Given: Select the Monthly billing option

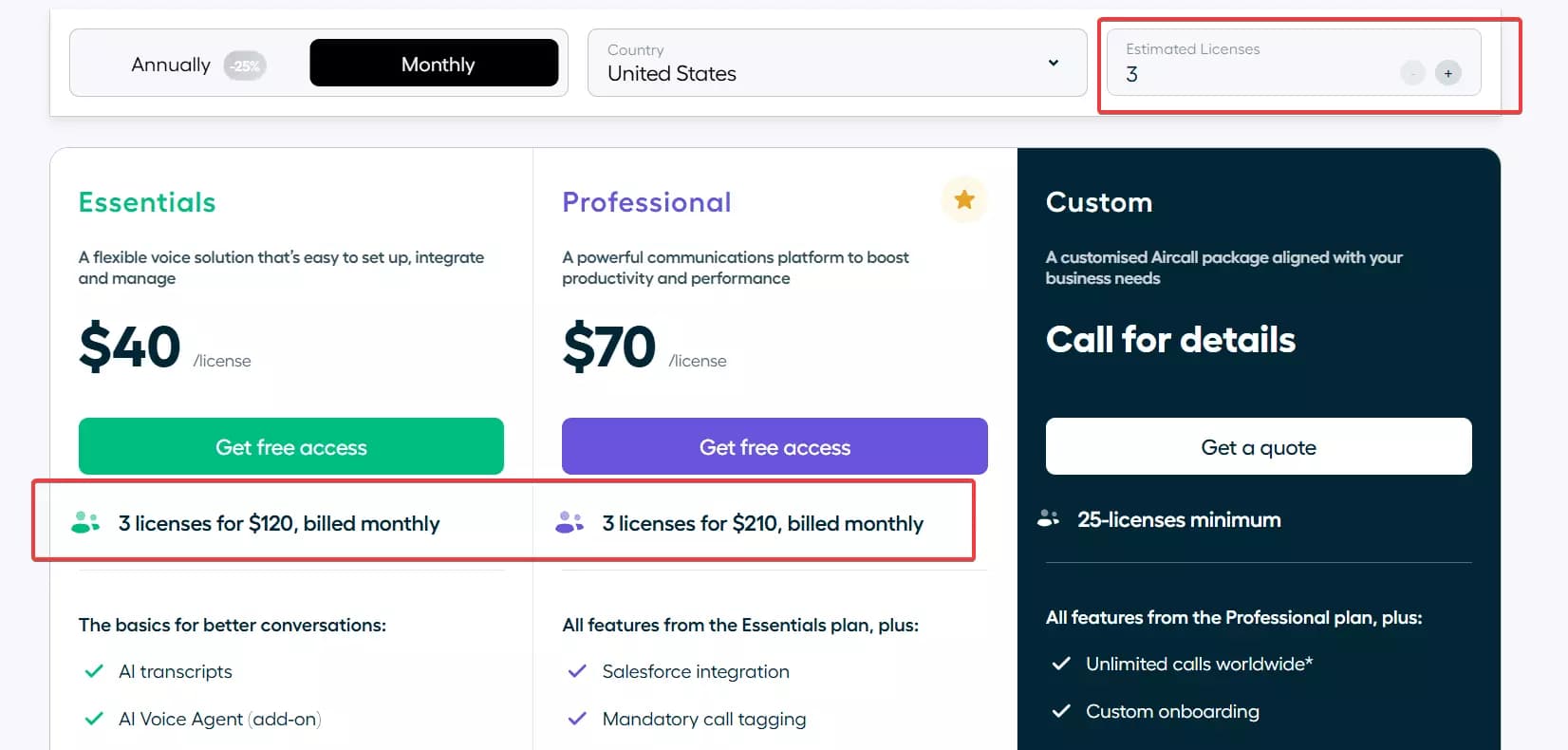Looking at the screenshot, I should 436,63.
